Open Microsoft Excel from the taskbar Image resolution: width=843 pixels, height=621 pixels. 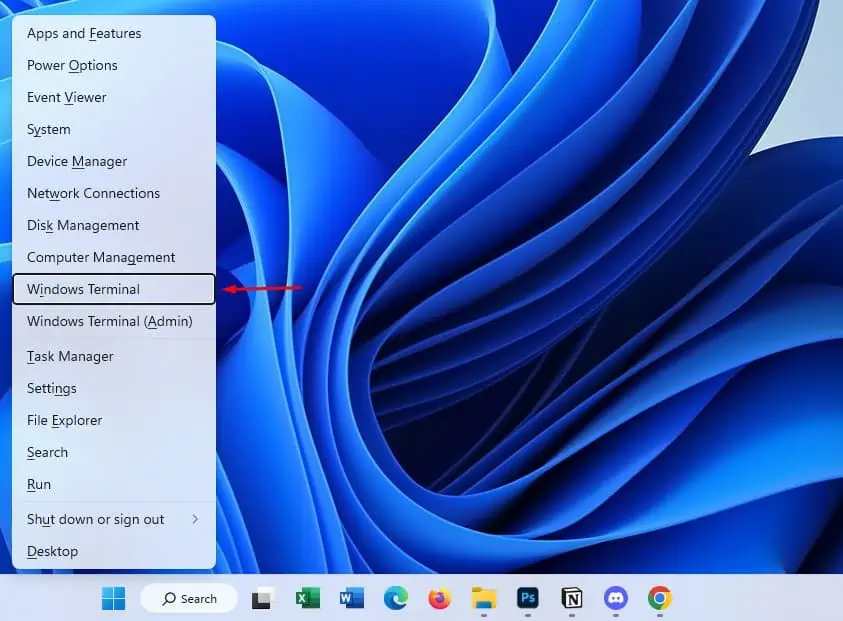click(x=307, y=598)
